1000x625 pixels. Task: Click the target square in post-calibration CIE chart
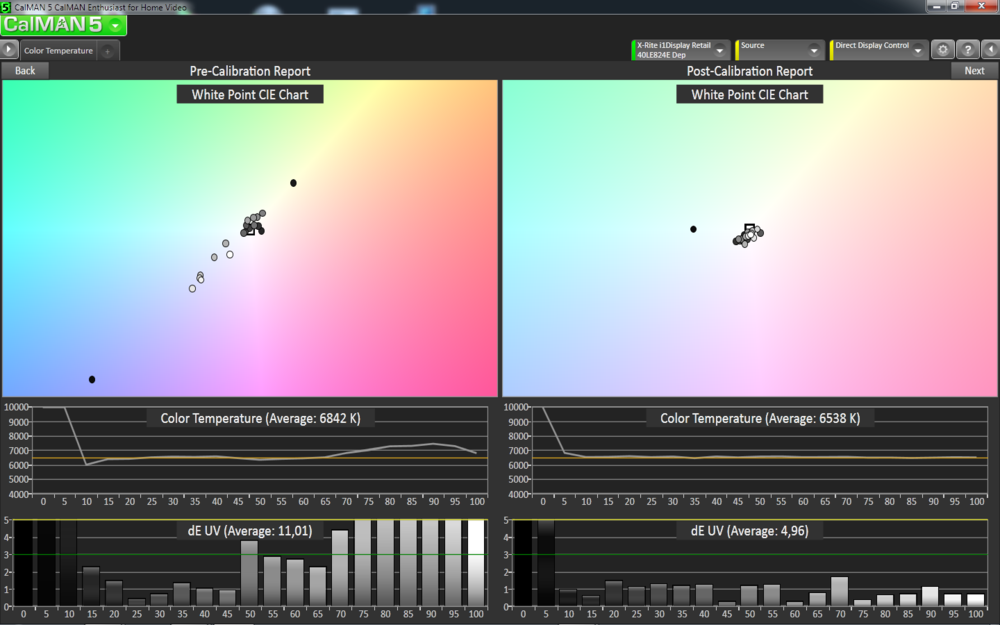pyautogui.click(x=749, y=229)
